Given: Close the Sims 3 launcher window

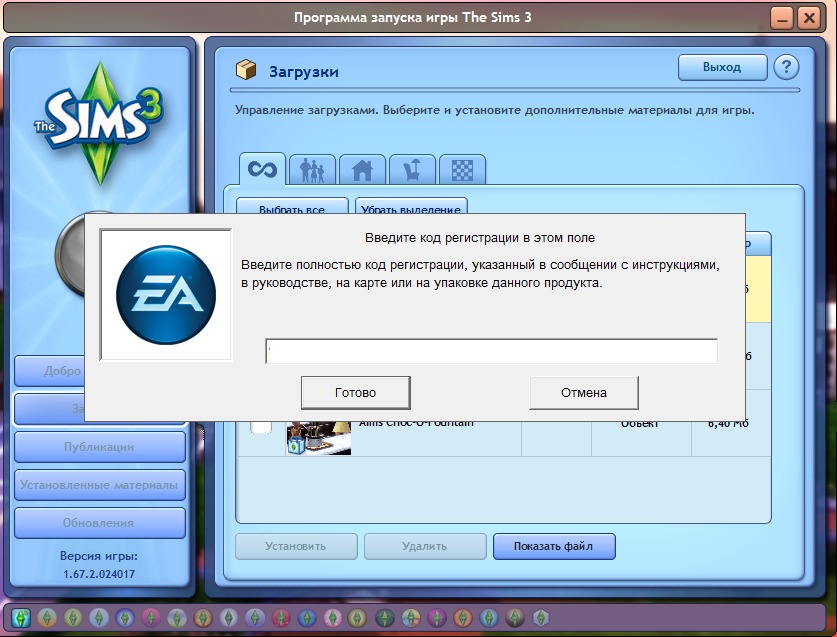Looking at the screenshot, I should pyautogui.click(x=809, y=19).
